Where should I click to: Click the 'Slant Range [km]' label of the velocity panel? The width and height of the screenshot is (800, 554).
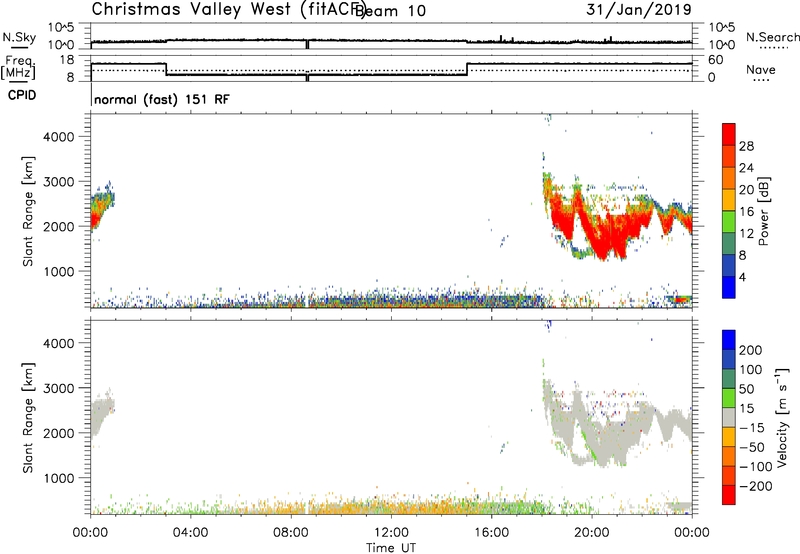(x=28, y=418)
